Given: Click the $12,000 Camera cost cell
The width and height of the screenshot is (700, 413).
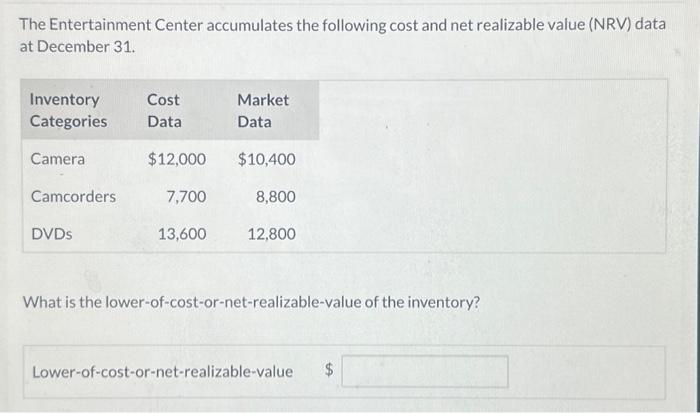Looking at the screenshot, I should tap(177, 159).
